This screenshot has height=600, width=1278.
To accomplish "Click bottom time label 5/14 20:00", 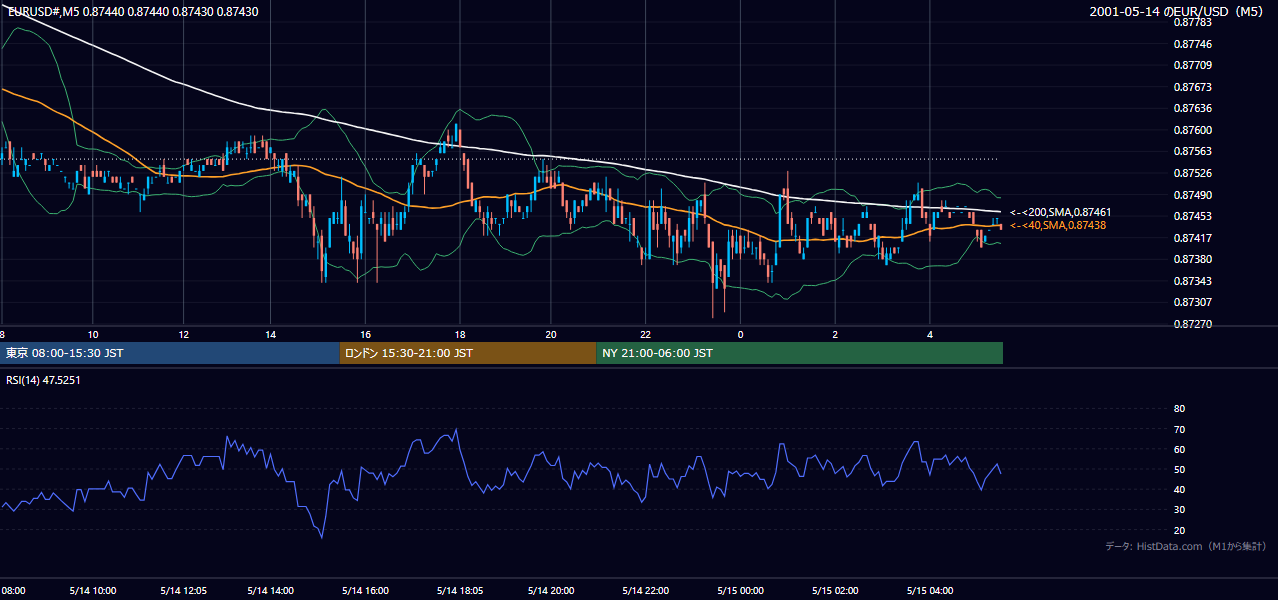I will click(x=551, y=590).
